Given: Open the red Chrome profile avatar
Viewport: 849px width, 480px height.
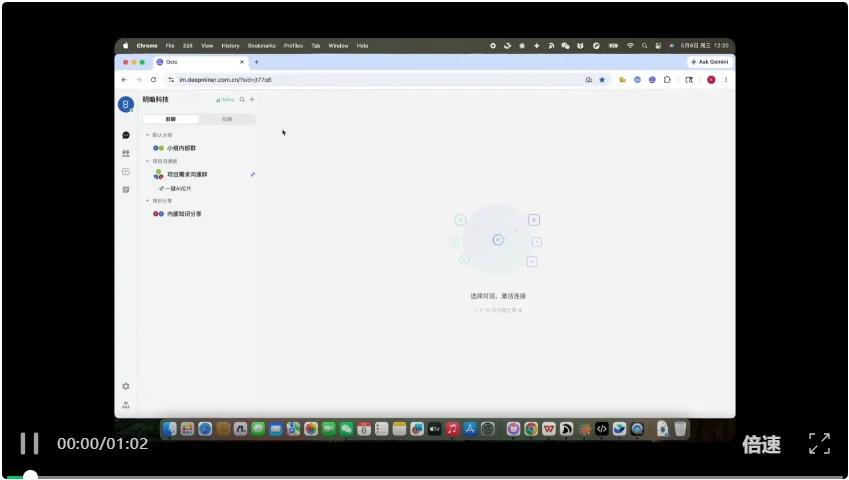Looking at the screenshot, I should point(711,80).
